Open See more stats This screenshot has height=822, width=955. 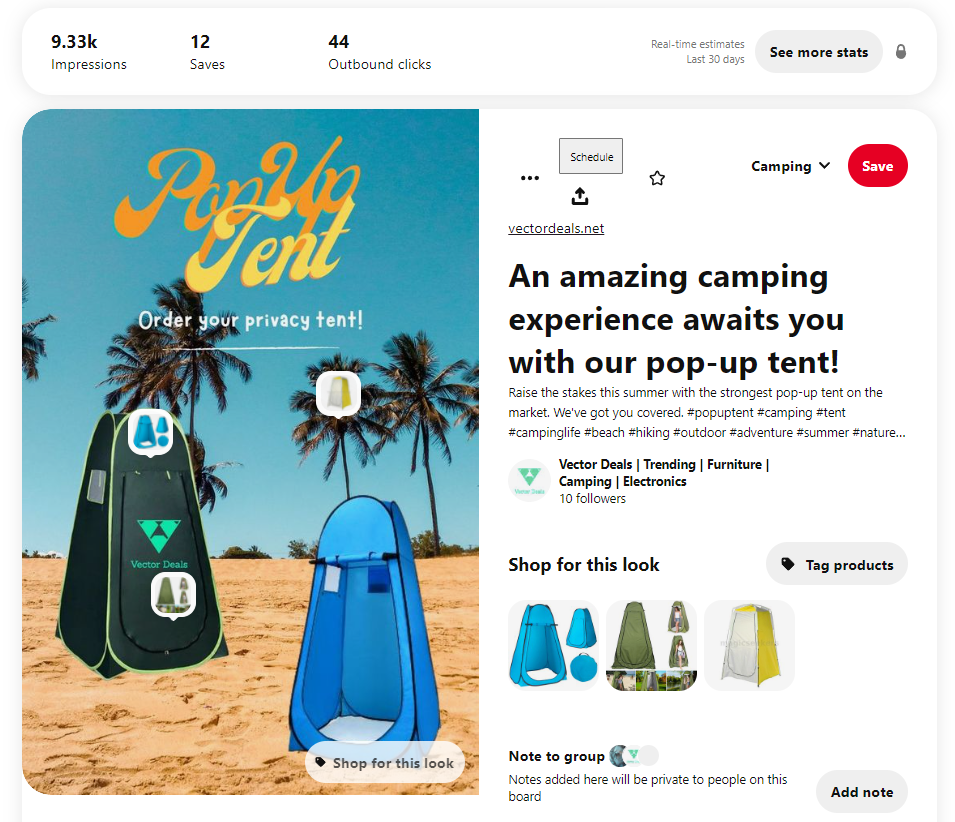coord(819,52)
